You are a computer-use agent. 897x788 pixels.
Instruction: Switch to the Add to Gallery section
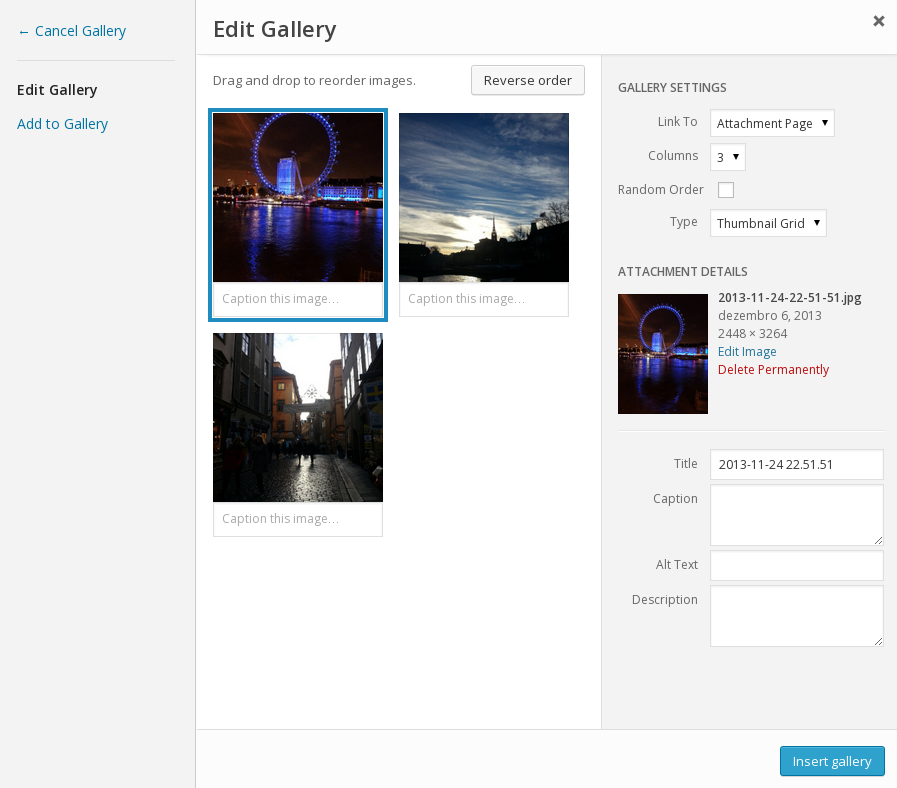coord(62,123)
